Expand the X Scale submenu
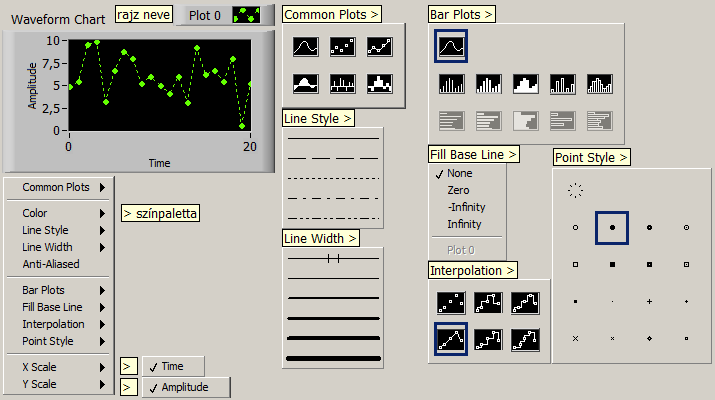Screen dimensions: 715x400 tap(58, 367)
